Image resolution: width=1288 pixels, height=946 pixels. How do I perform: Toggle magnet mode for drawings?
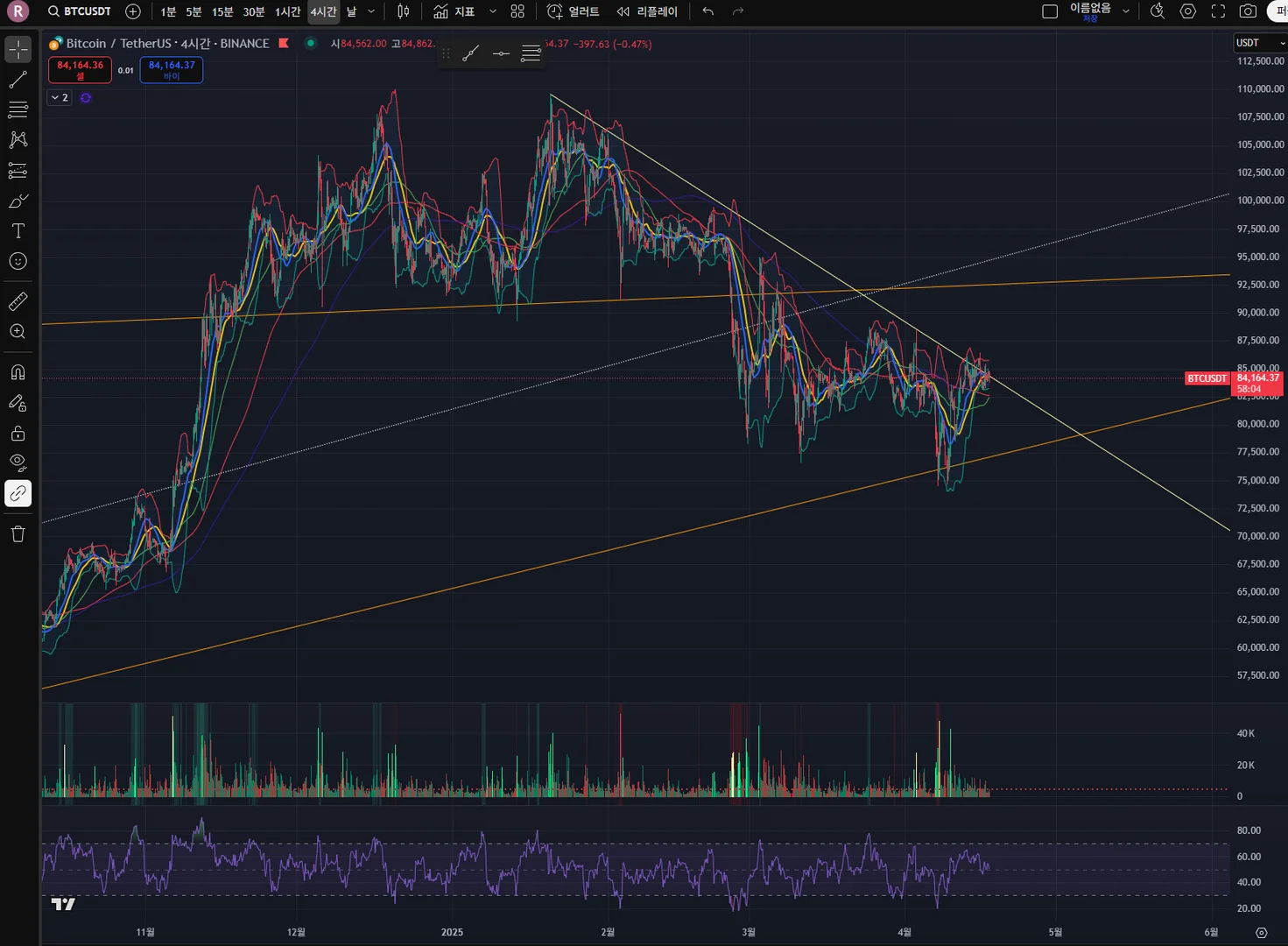click(x=18, y=372)
